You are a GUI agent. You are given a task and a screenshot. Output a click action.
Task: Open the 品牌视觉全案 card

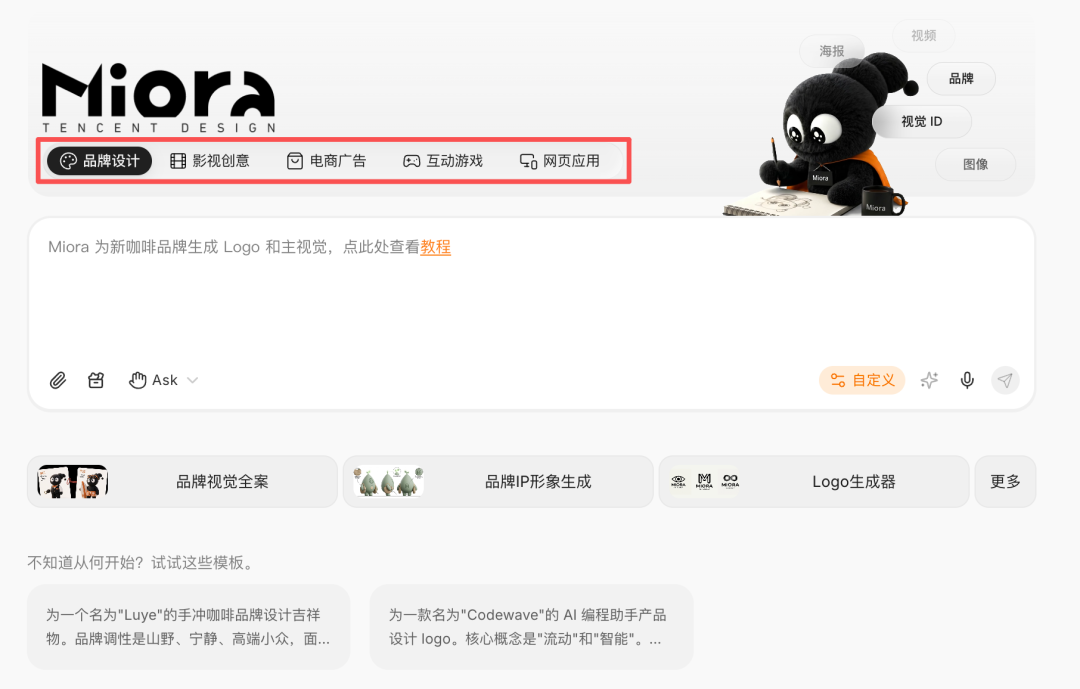(x=183, y=482)
